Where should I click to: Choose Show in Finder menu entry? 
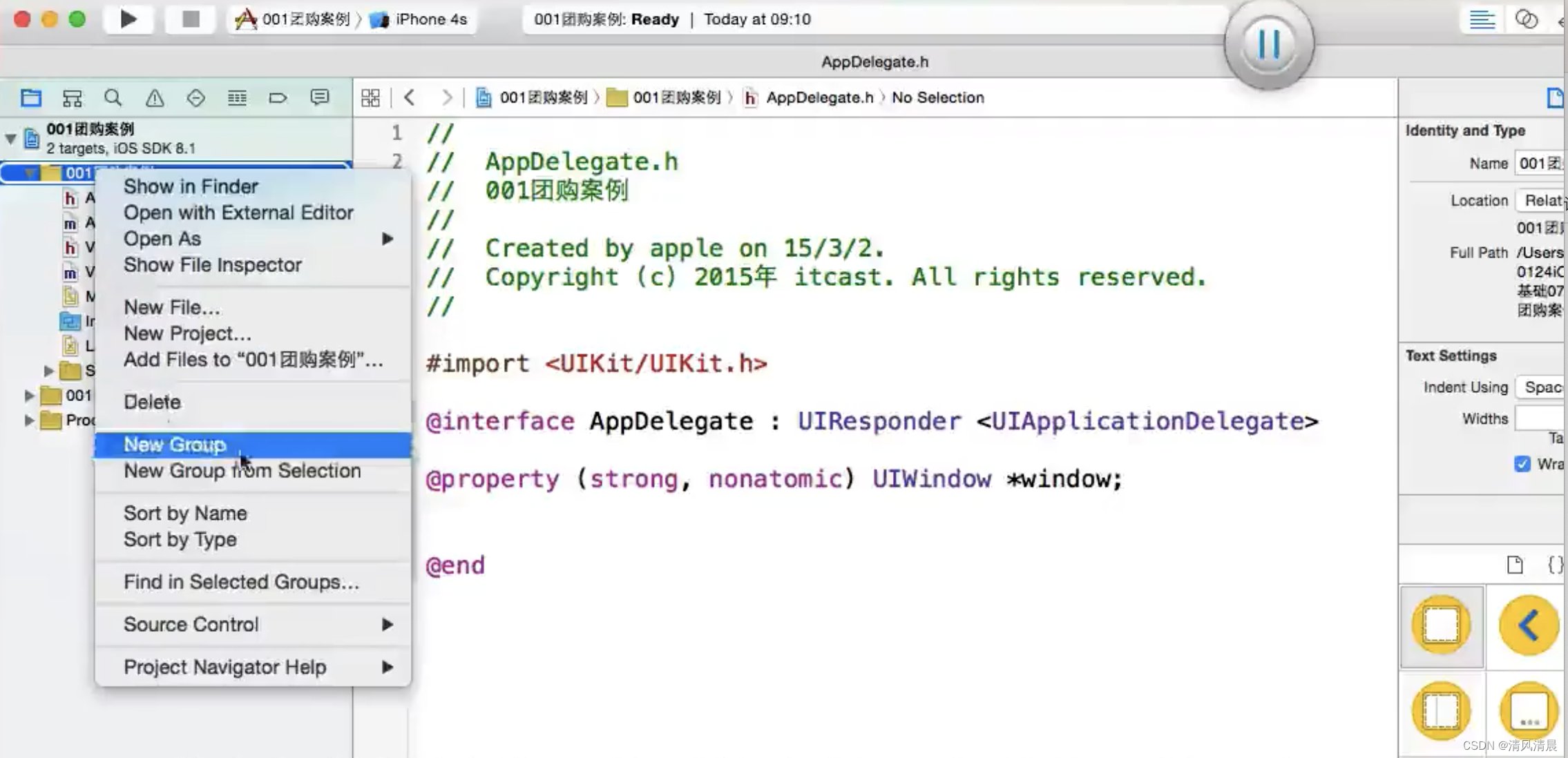coord(191,186)
